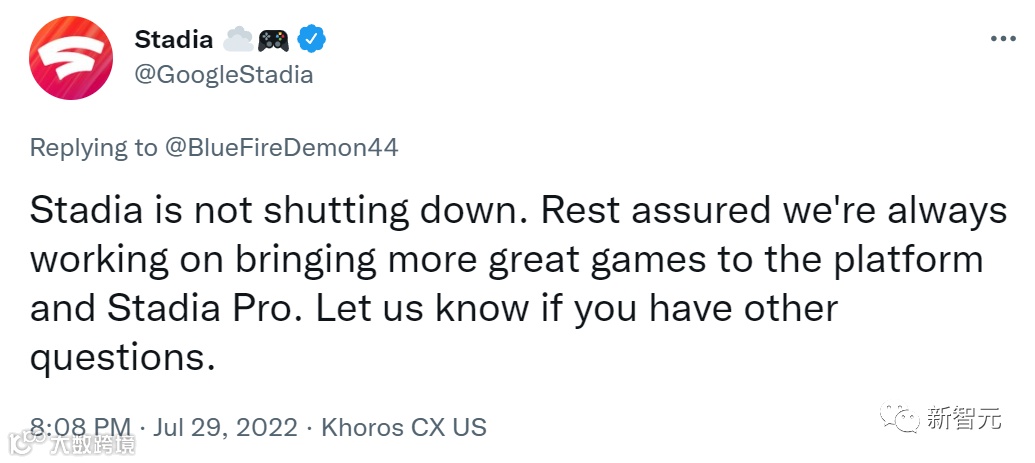The image size is (1035, 463).
Task: Click the Jul 29, 2022 date
Action: [225, 427]
